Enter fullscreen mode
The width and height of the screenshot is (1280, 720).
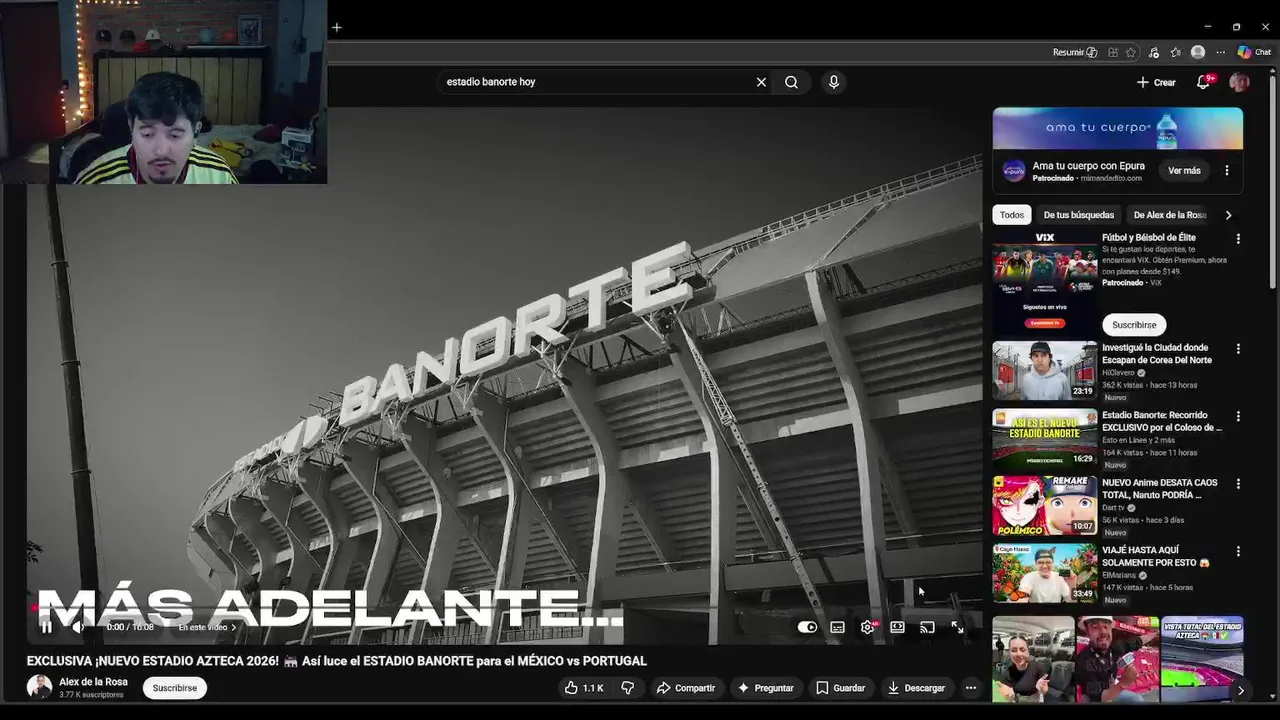[957, 627]
